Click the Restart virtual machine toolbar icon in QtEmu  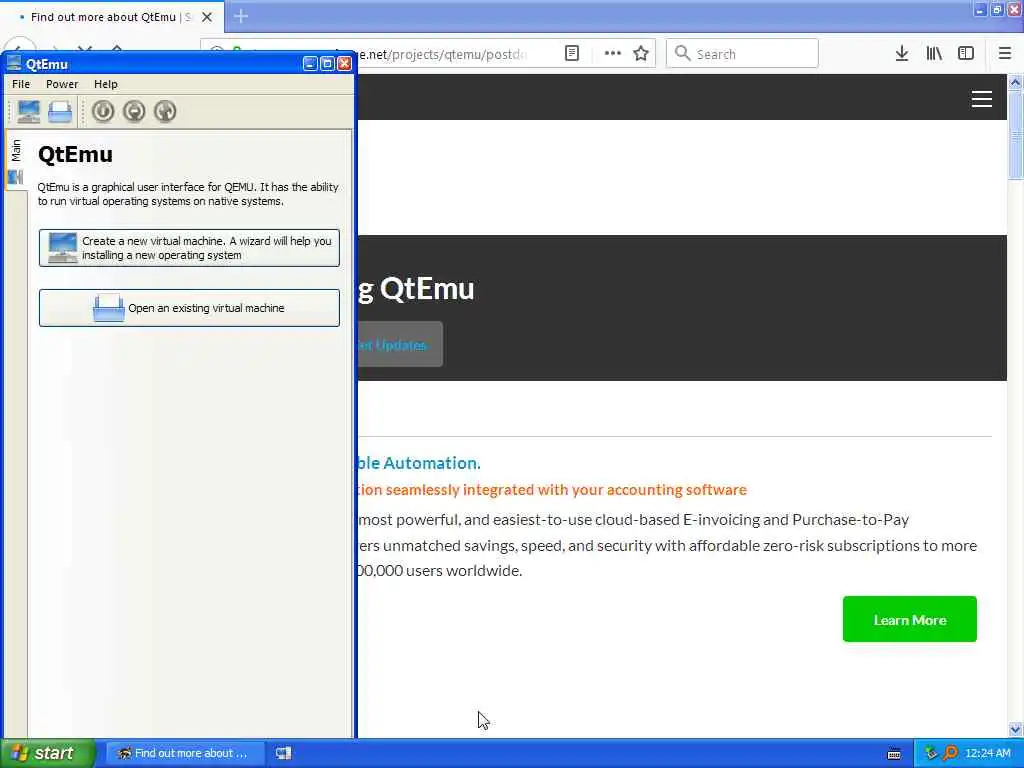[165, 112]
